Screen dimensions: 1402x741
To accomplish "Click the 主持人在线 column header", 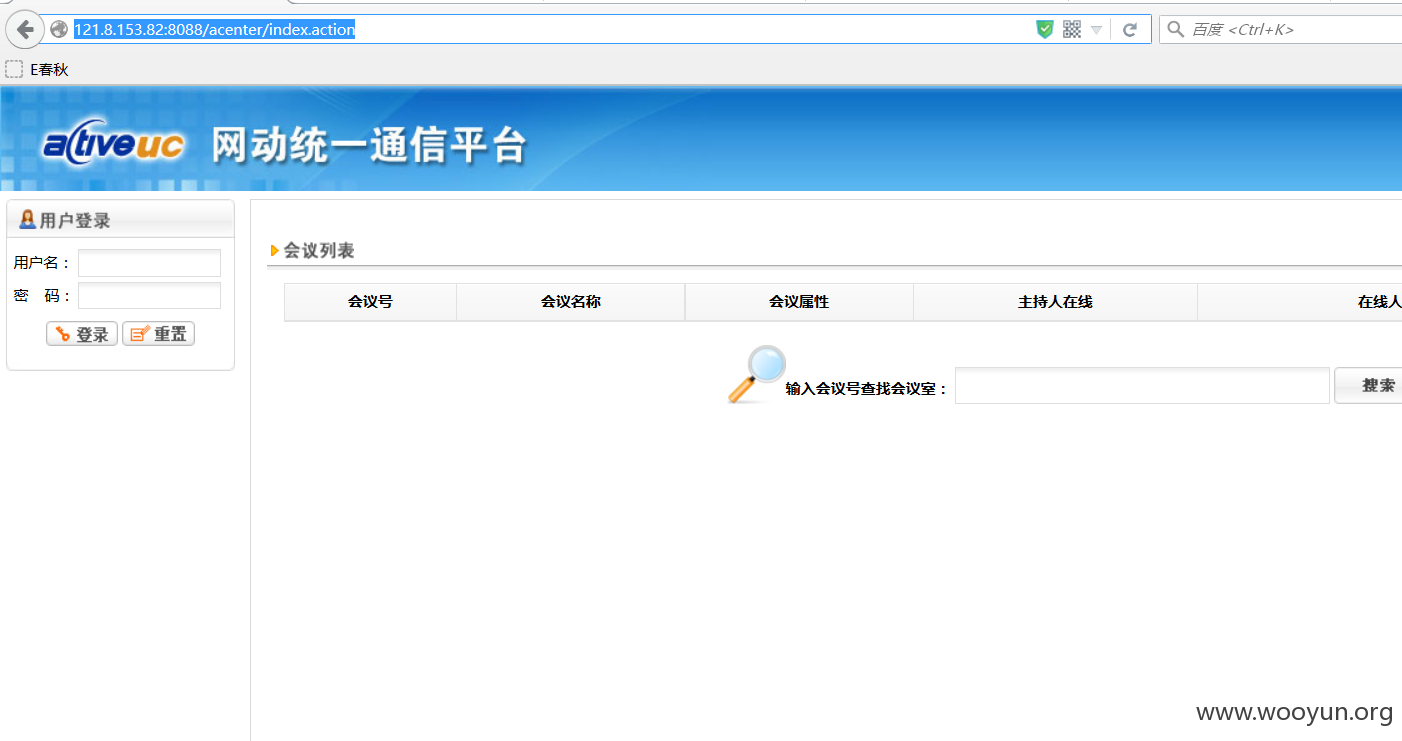I will tap(1055, 302).
